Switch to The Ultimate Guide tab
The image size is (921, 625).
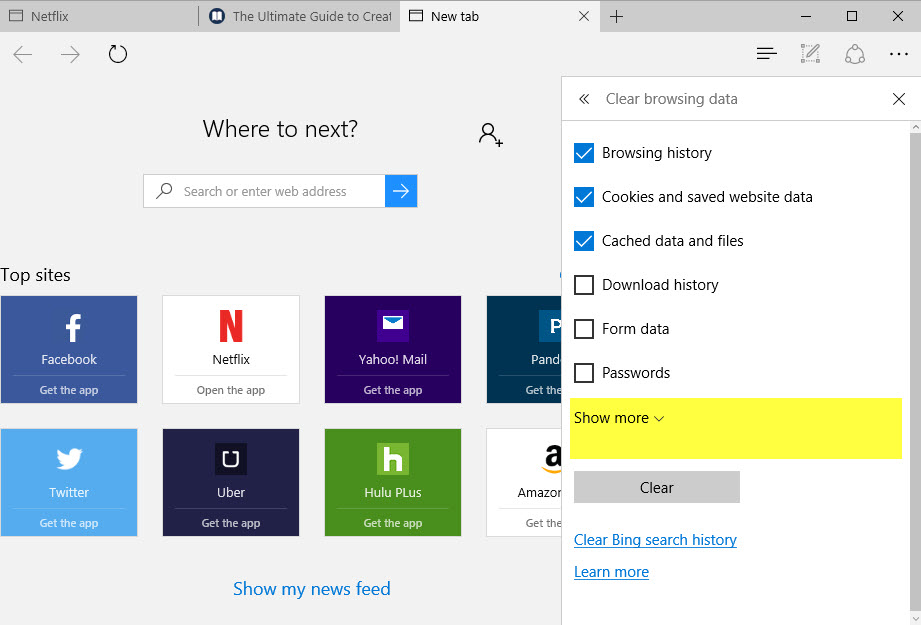coord(300,16)
